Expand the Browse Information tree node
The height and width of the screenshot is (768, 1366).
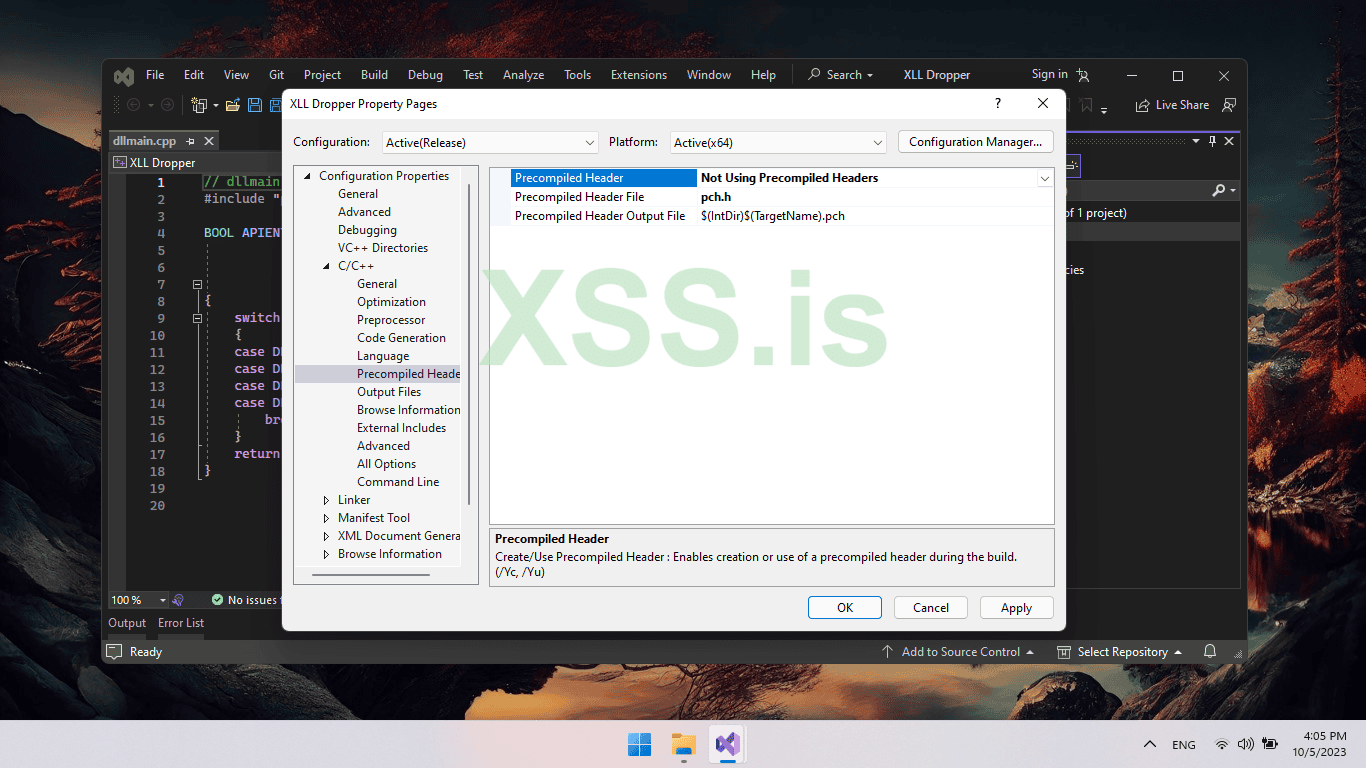pos(327,554)
